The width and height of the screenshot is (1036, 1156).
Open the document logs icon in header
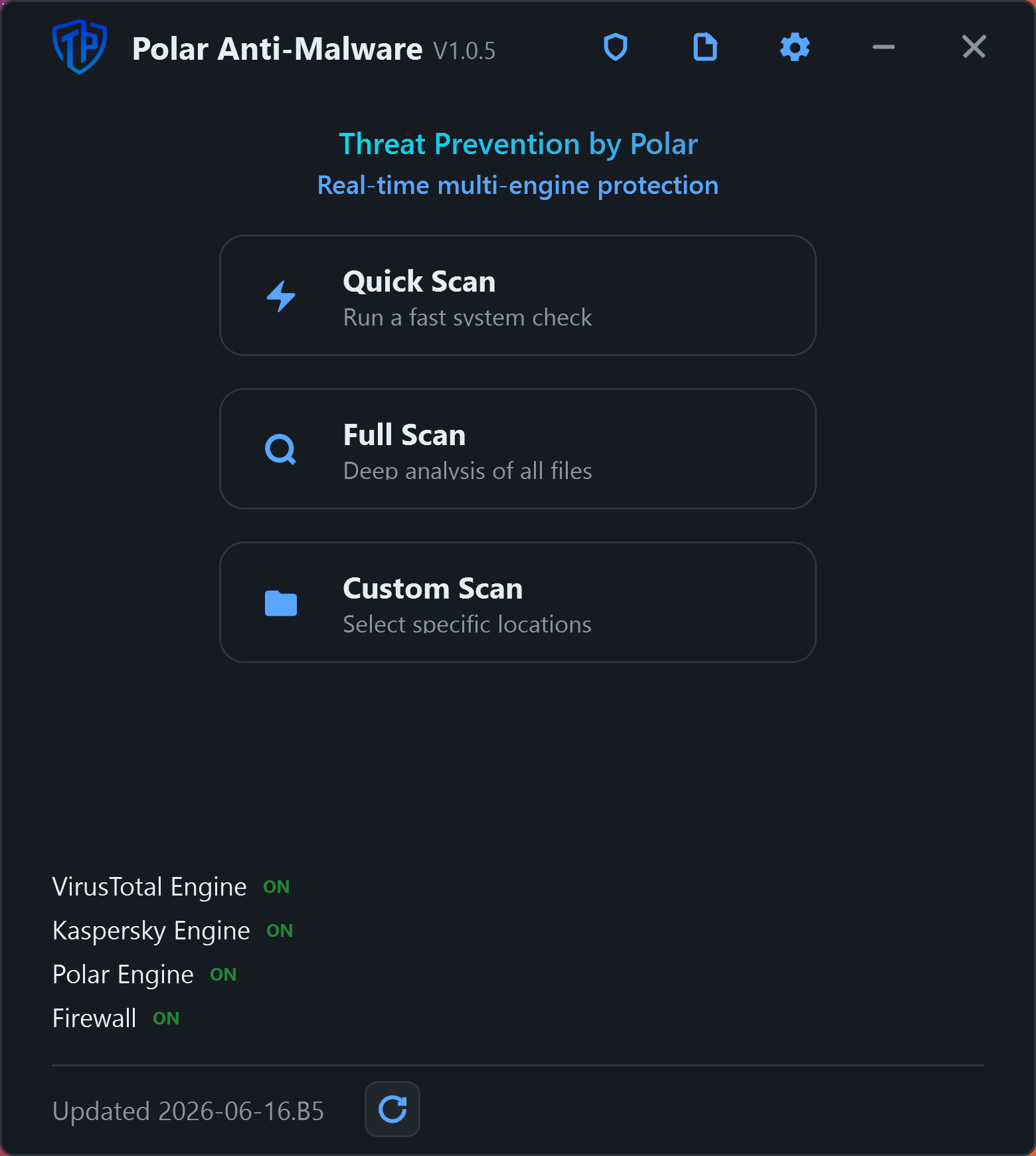pos(705,47)
